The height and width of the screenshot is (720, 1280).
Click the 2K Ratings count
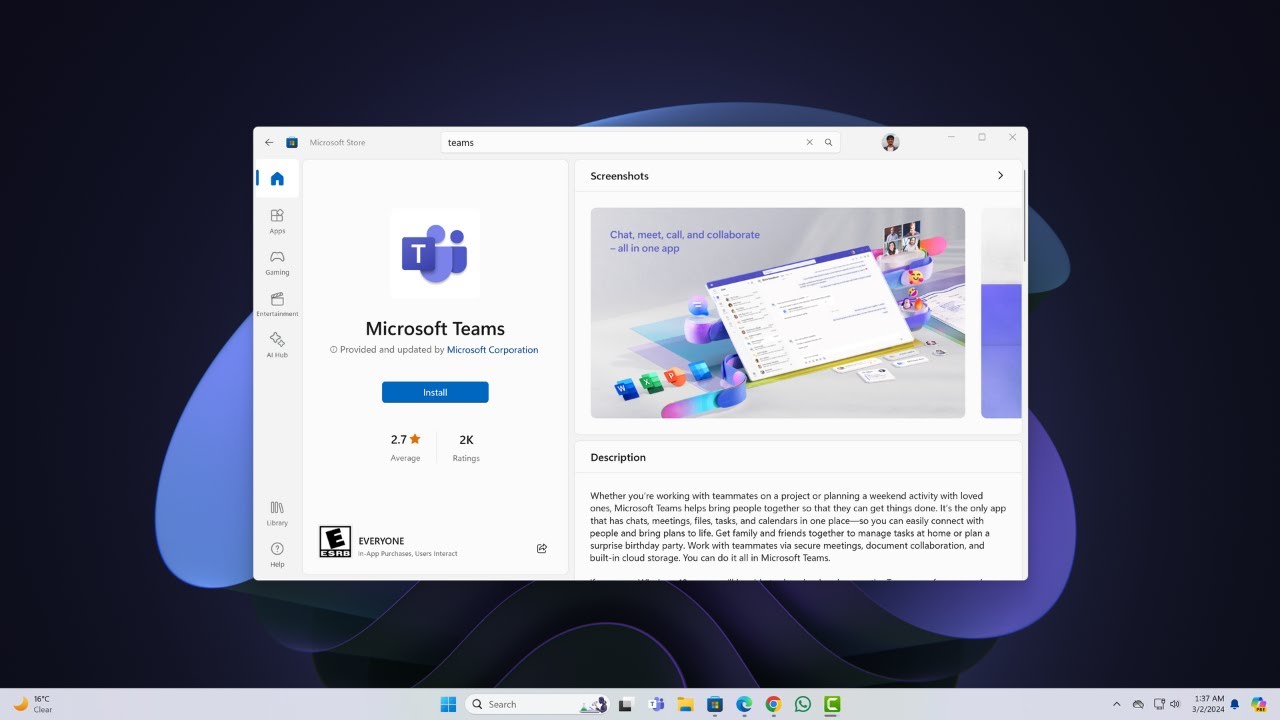click(466, 446)
